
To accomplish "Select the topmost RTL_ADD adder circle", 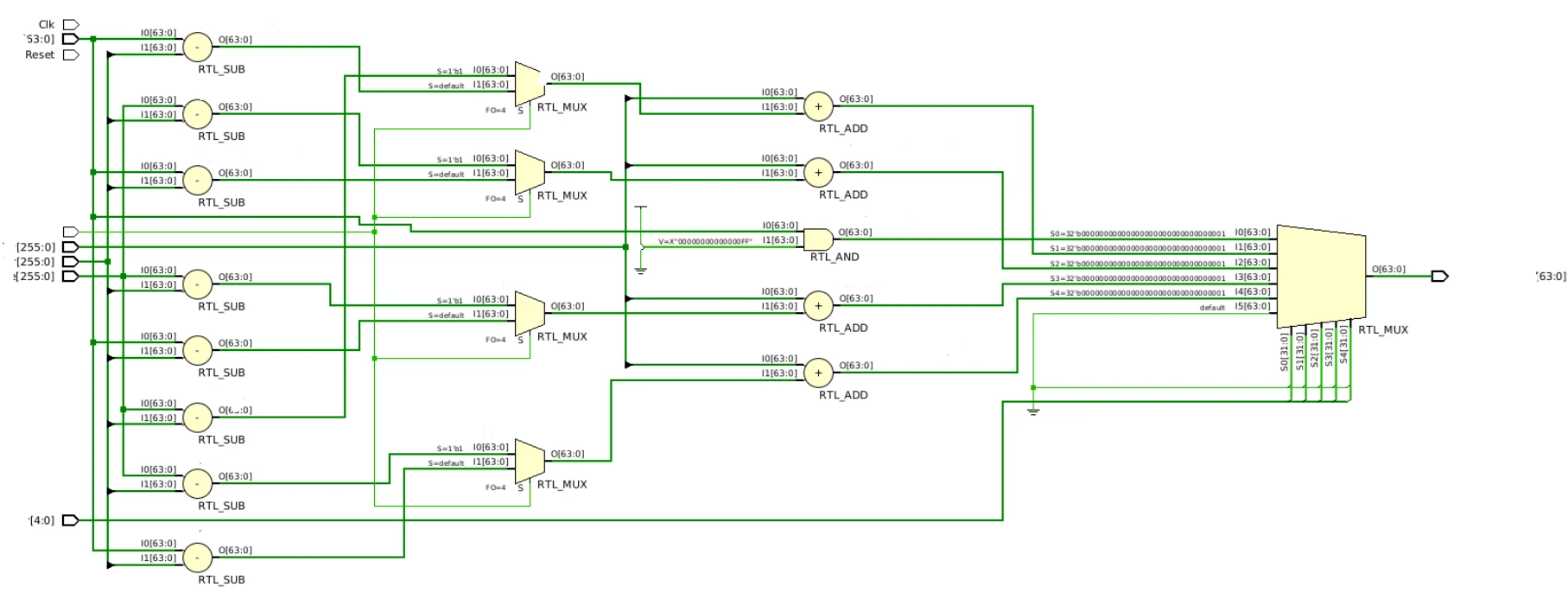I will 818,106.
